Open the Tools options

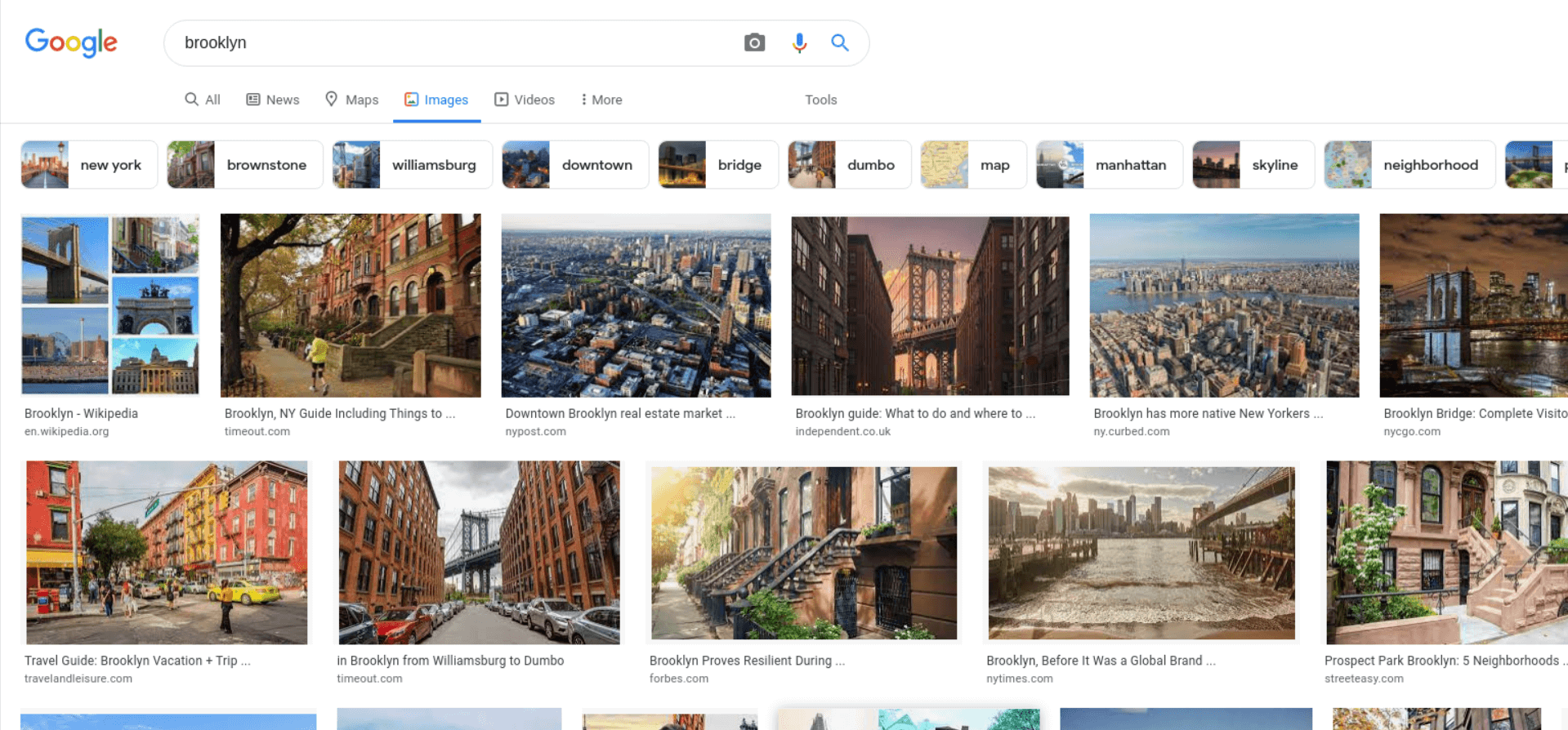[x=820, y=100]
